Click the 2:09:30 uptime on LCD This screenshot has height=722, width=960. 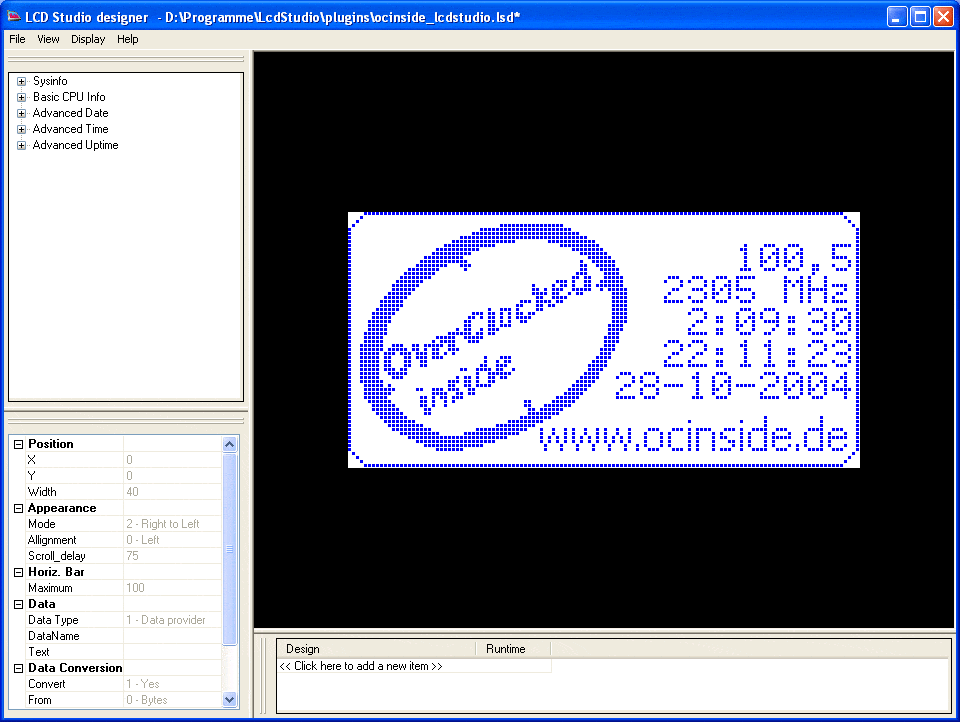(x=768, y=322)
